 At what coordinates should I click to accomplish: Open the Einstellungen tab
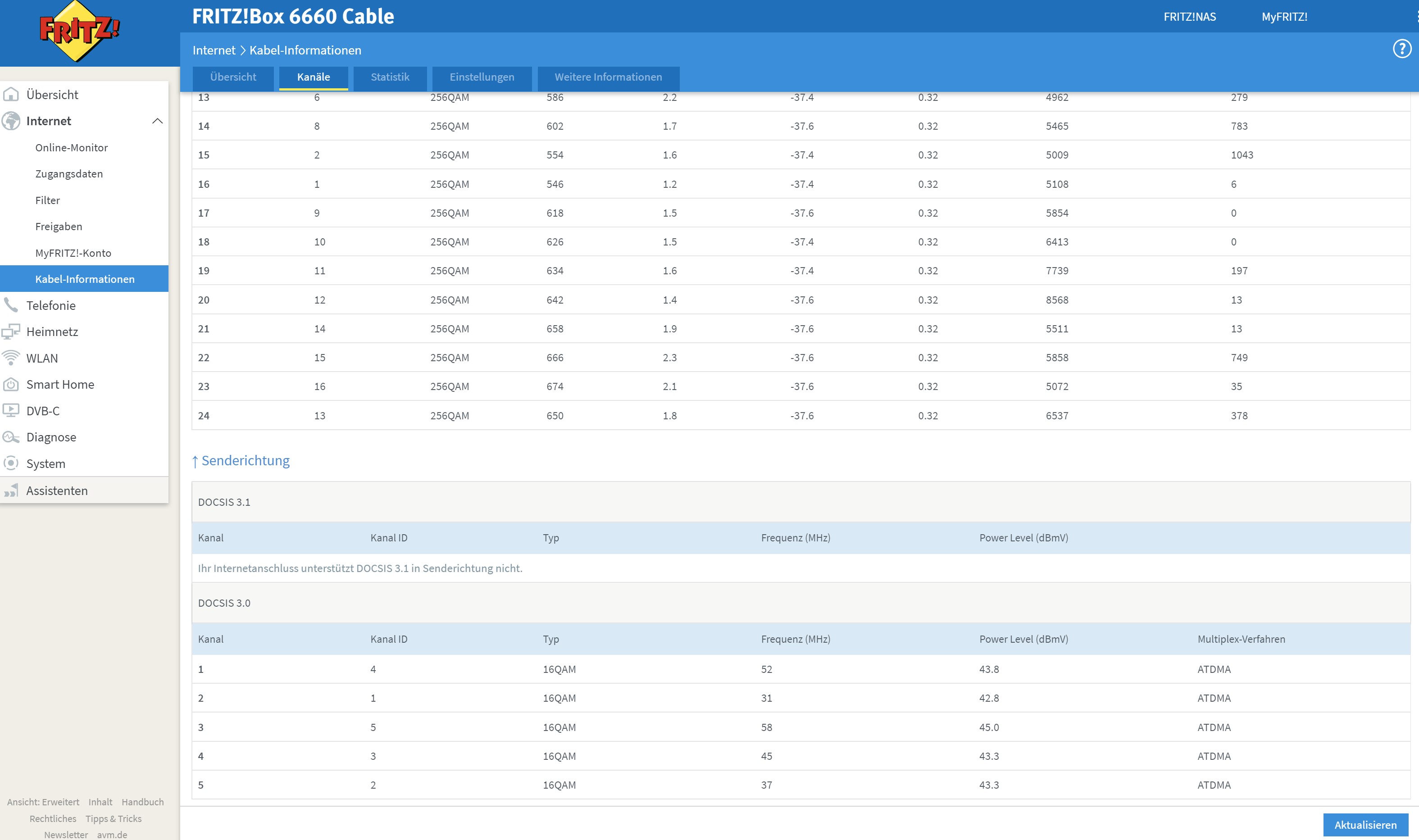482,77
